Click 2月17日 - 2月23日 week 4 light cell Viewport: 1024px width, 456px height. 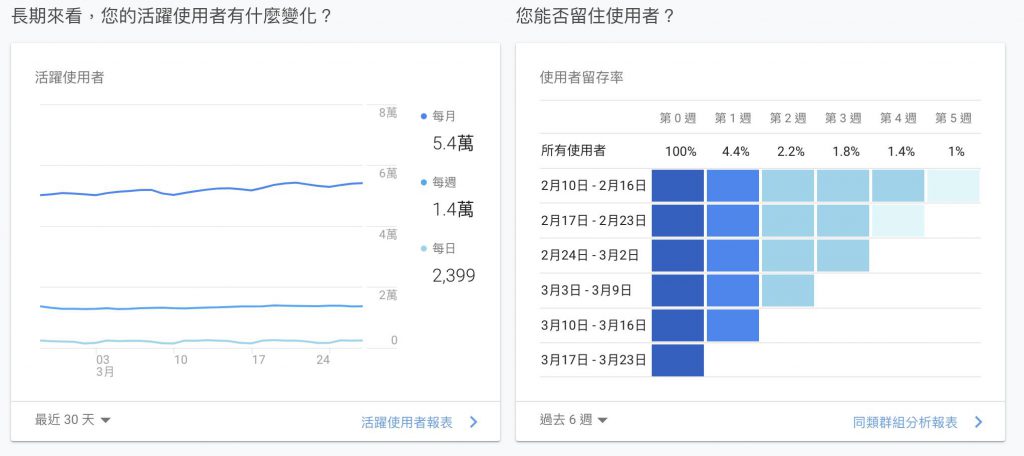click(x=898, y=221)
